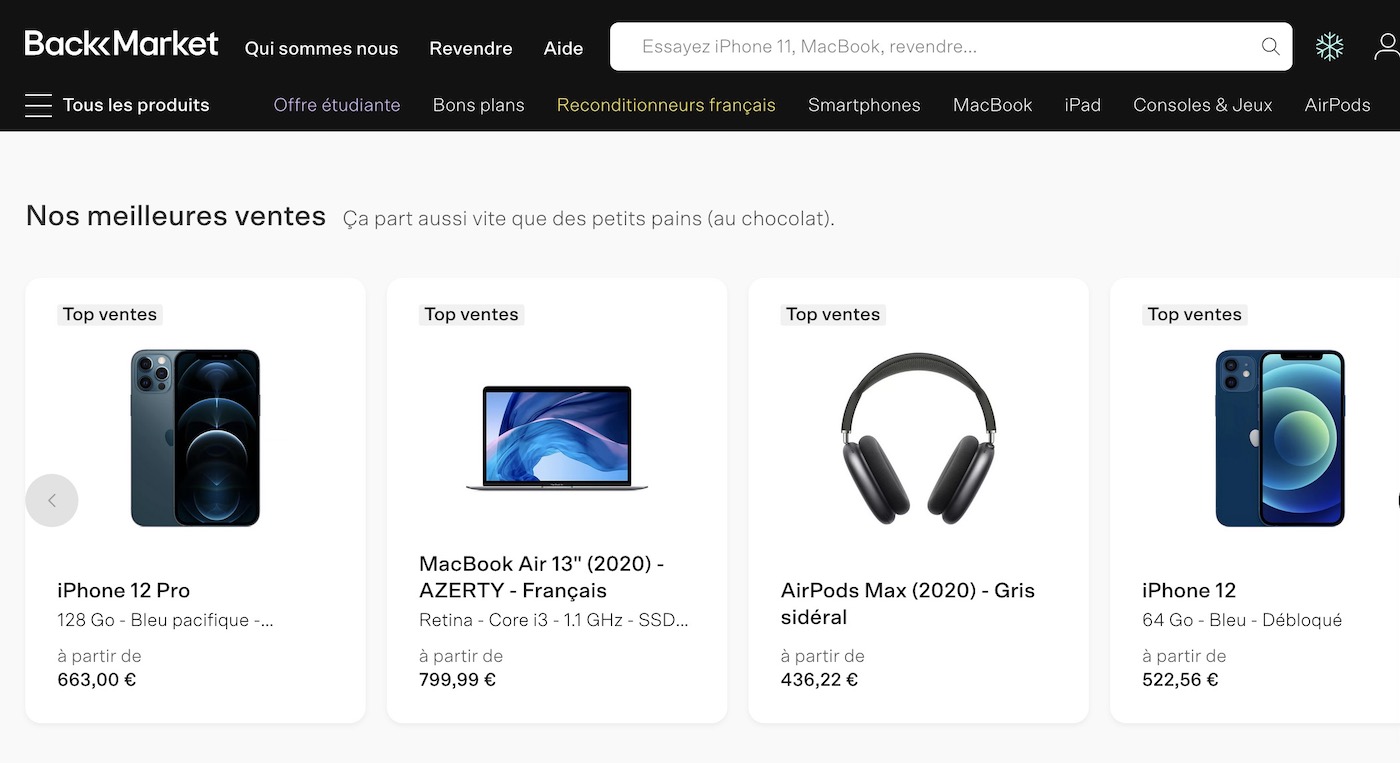View the Offre étudiante page
Screen dimensions: 1400x763
(x=337, y=104)
